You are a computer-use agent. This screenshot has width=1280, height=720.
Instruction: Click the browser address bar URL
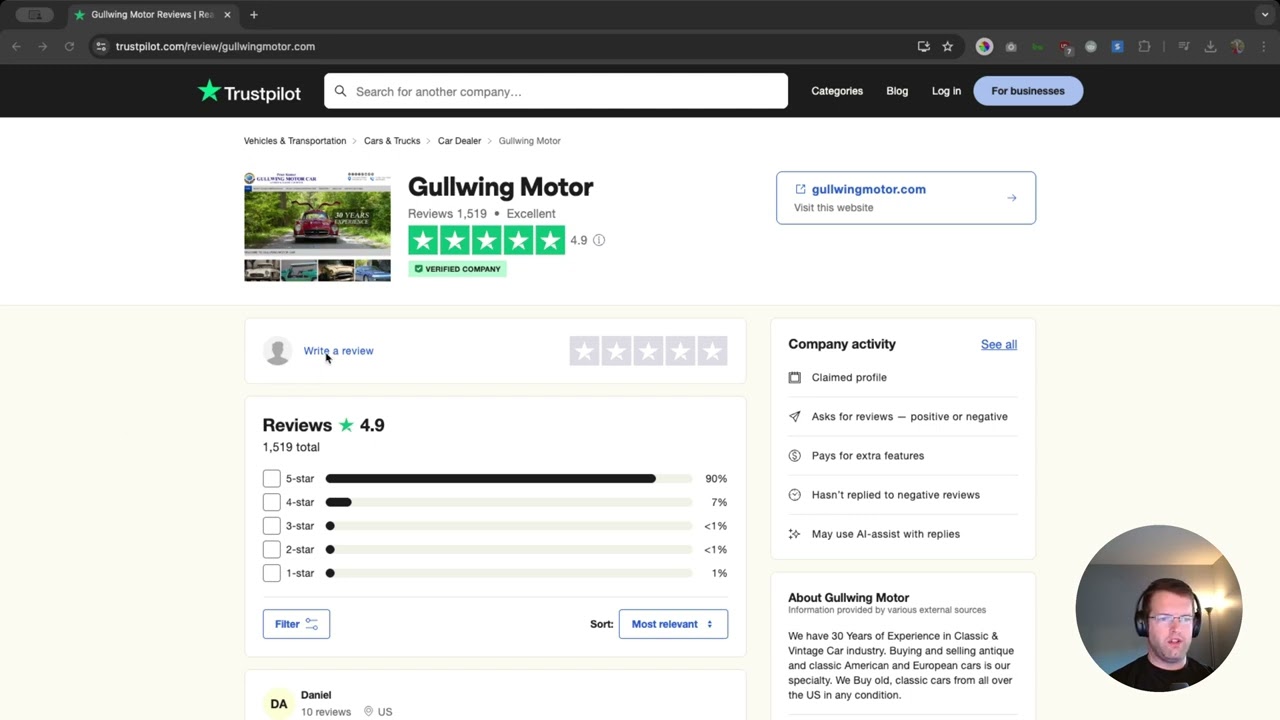(x=215, y=46)
